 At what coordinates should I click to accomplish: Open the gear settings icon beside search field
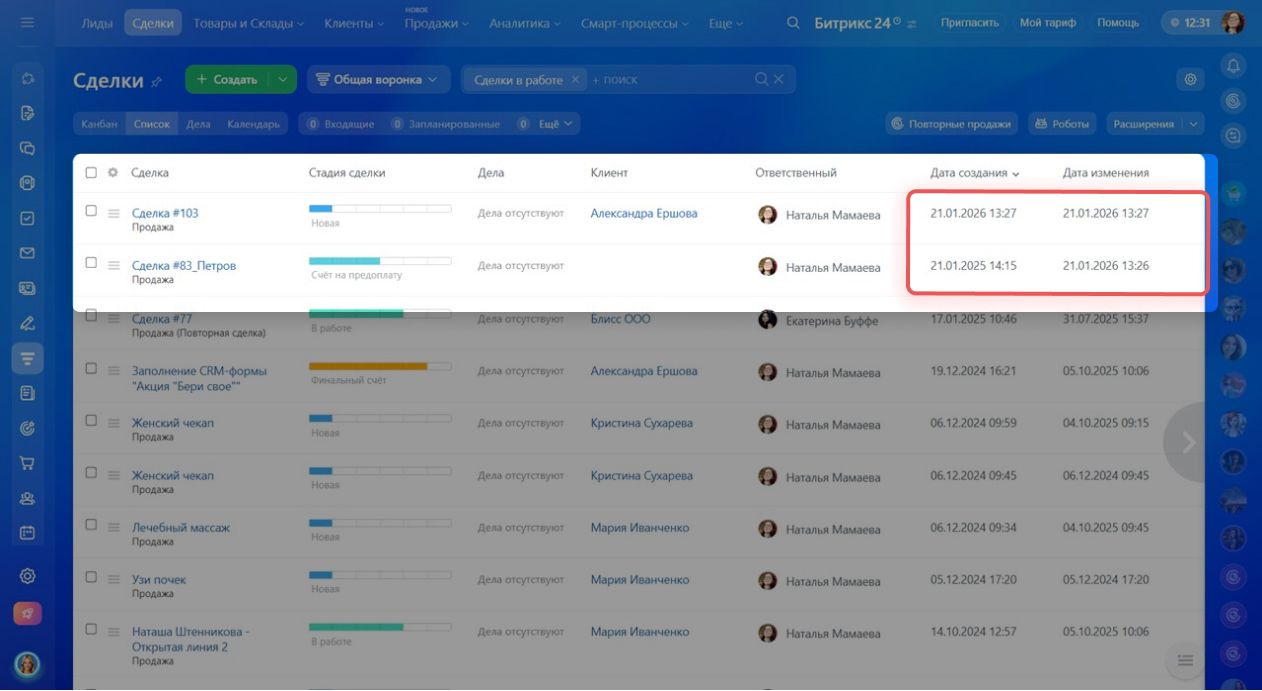[1190, 80]
